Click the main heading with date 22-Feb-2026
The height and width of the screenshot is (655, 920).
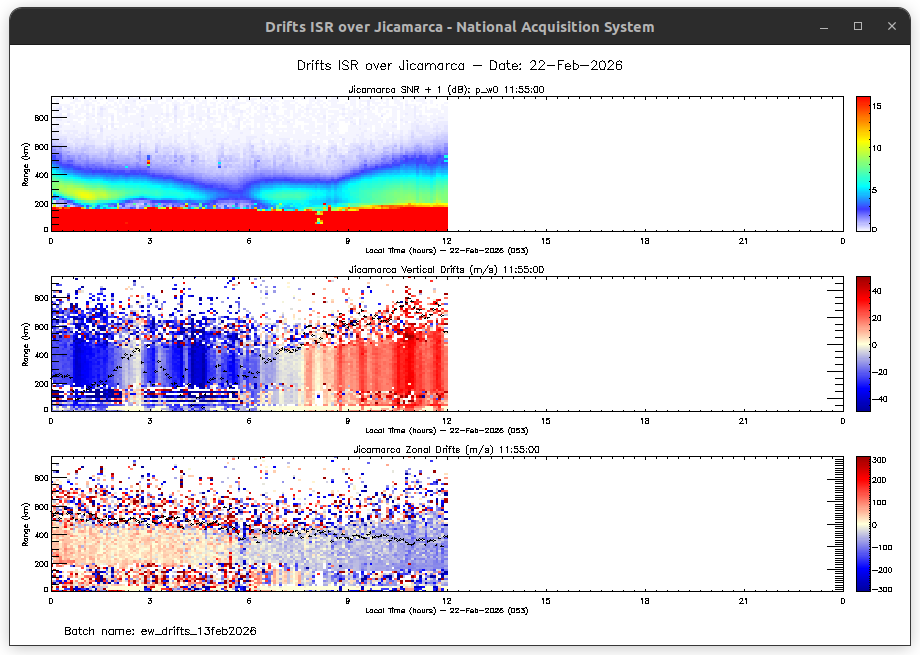[459, 65]
